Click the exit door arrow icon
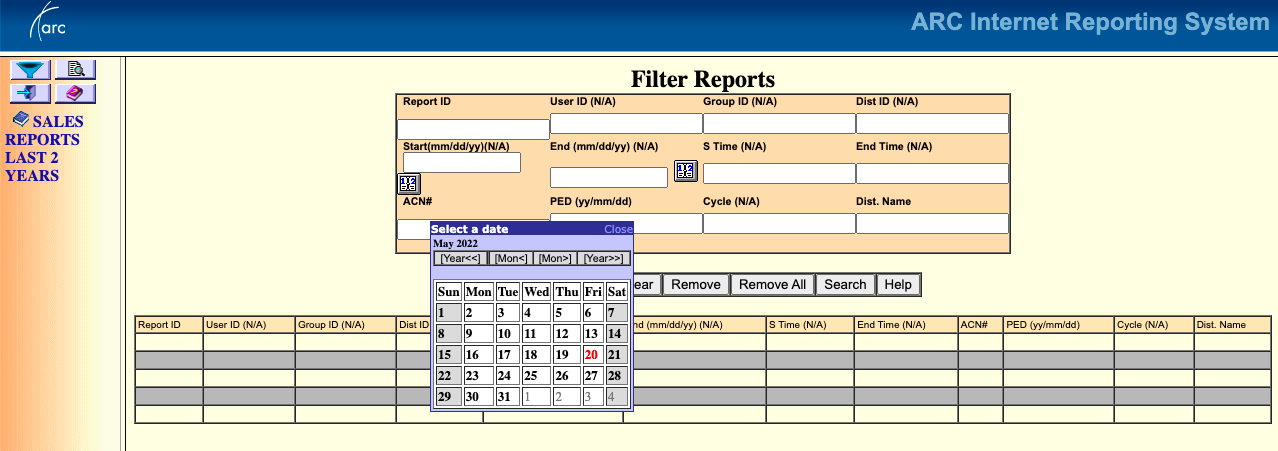This screenshot has height=451, width=1278. point(31,93)
